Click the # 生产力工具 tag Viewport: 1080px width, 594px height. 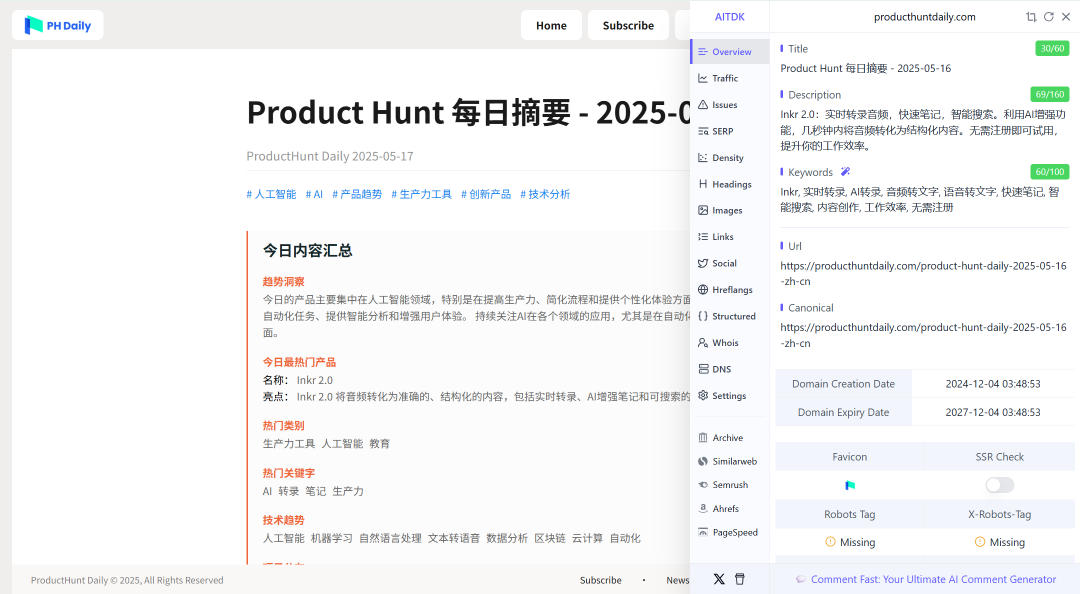pyautogui.click(x=422, y=194)
